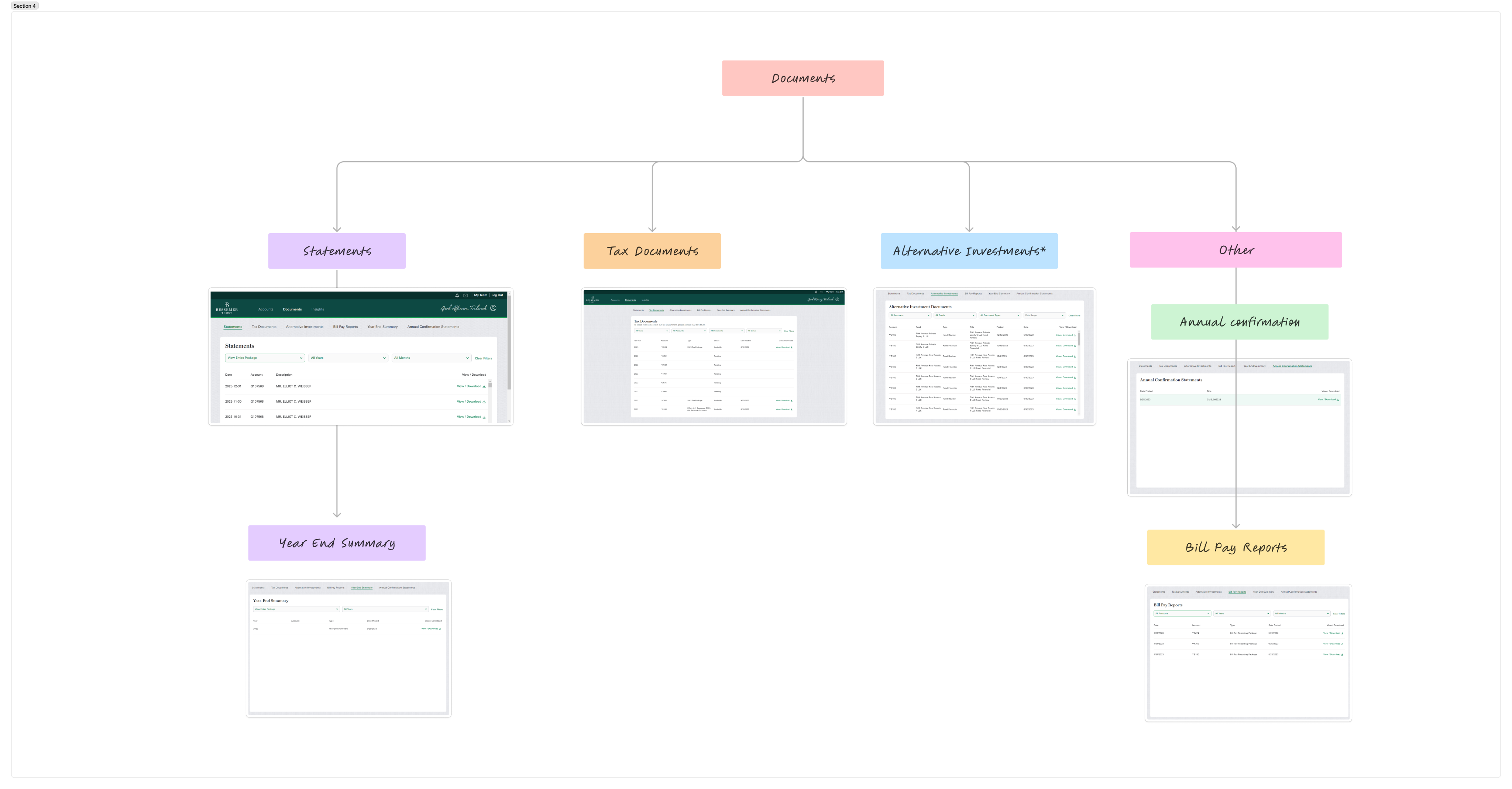The width and height of the screenshot is (1512, 789).
Task: Switch to Year-End Summary tab in Statements mockup
Action: pos(383,327)
